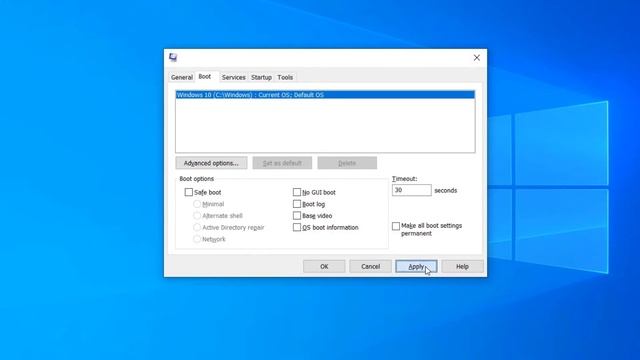The width and height of the screenshot is (640, 360).
Task: Check Make all boot settings permanent
Action: (x=396, y=226)
